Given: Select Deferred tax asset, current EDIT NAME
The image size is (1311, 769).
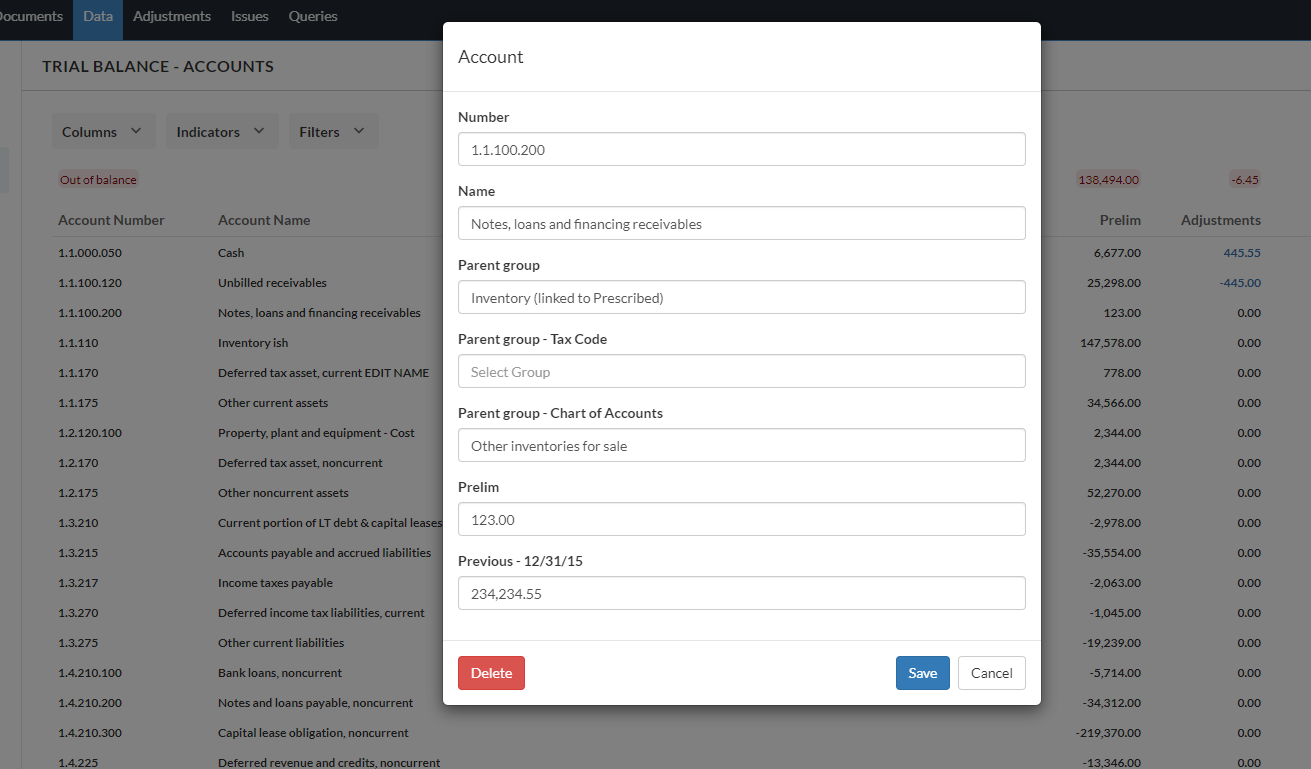Looking at the screenshot, I should 323,373.
